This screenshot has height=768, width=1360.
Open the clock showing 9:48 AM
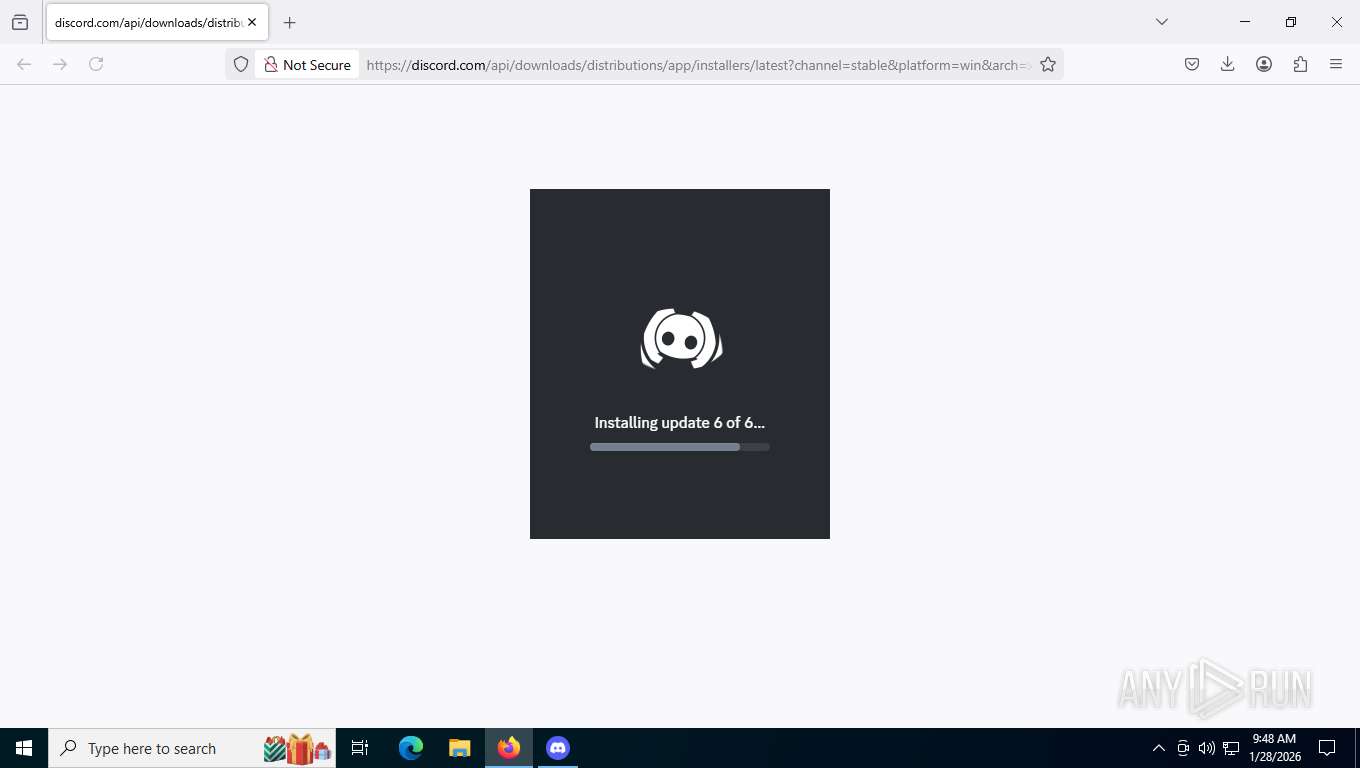coord(1275,748)
